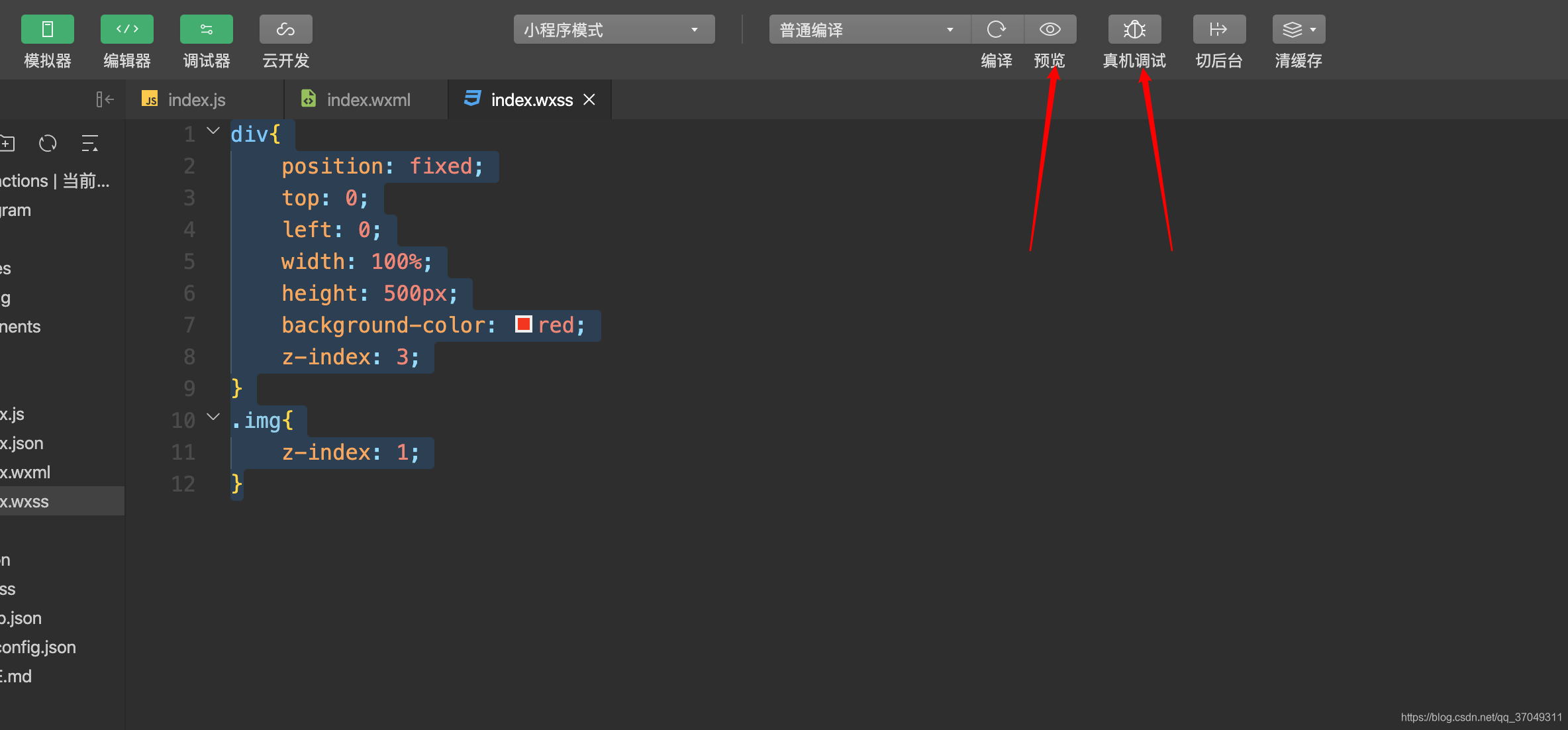1568x730 pixels.
Task: Close the index.wxss tab
Action: [589, 99]
